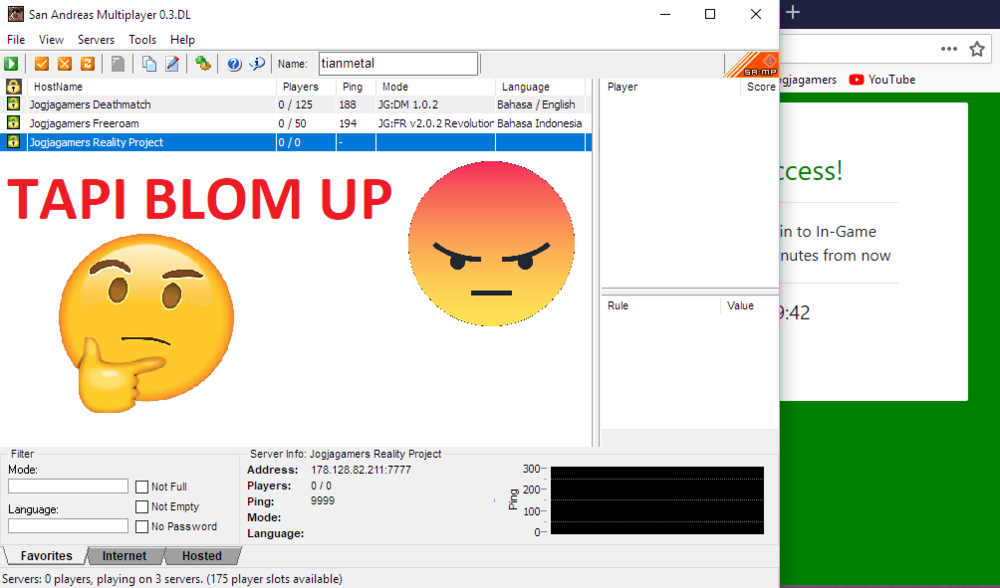Screen dimensions: 1000x588
Task: Click the Player column header
Action: pyautogui.click(x=671, y=87)
